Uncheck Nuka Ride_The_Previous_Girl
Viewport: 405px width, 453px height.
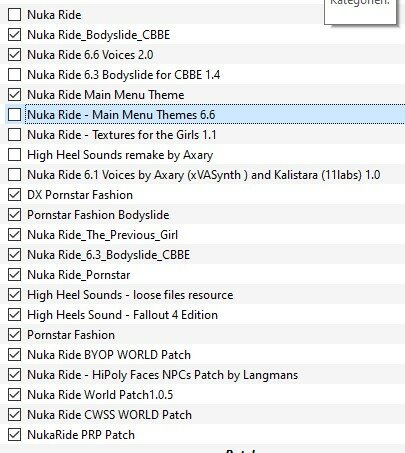point(14,235)
